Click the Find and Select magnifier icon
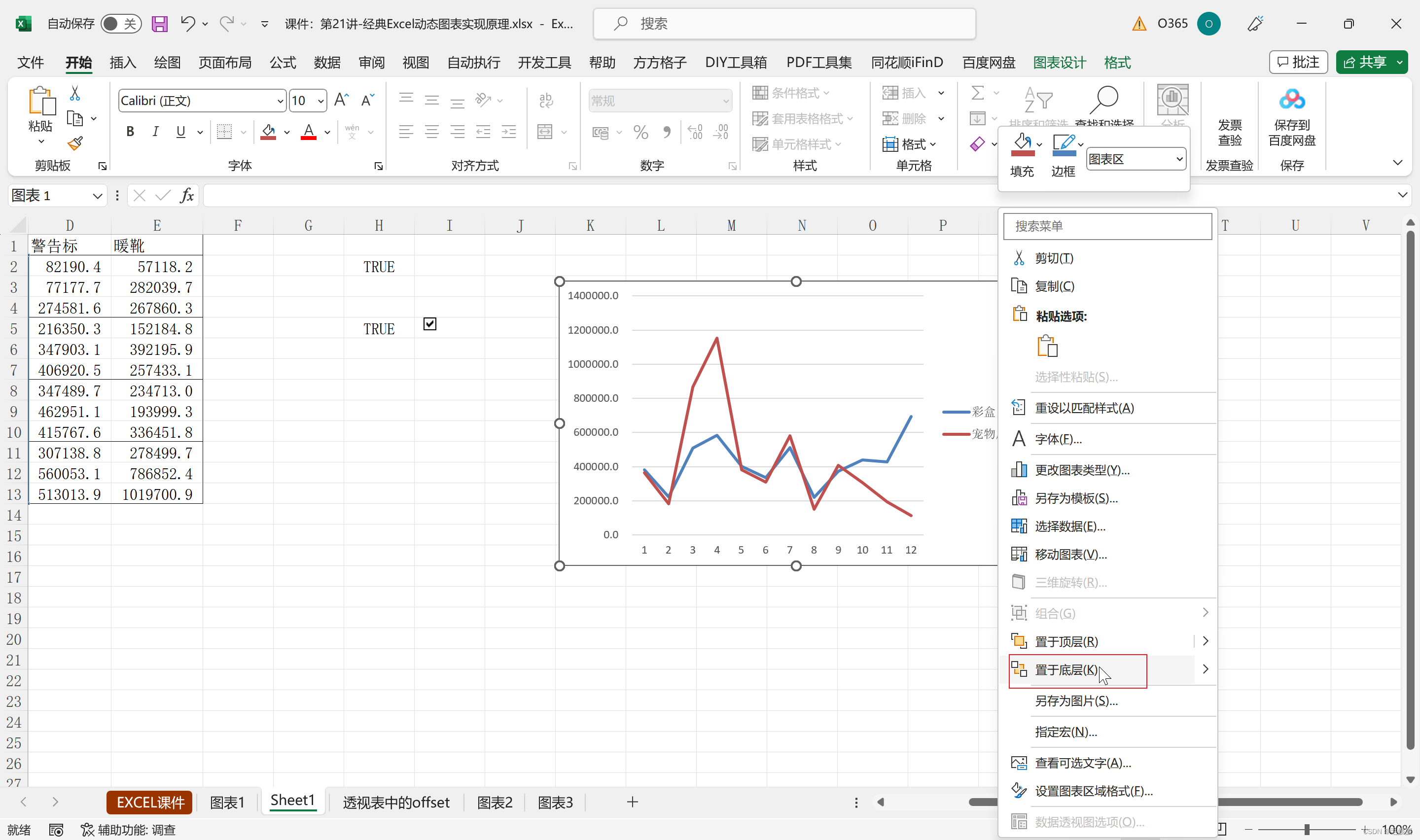Image resolution: width=1420 pixels, height=840 pixels. [x=1103, y=100]
